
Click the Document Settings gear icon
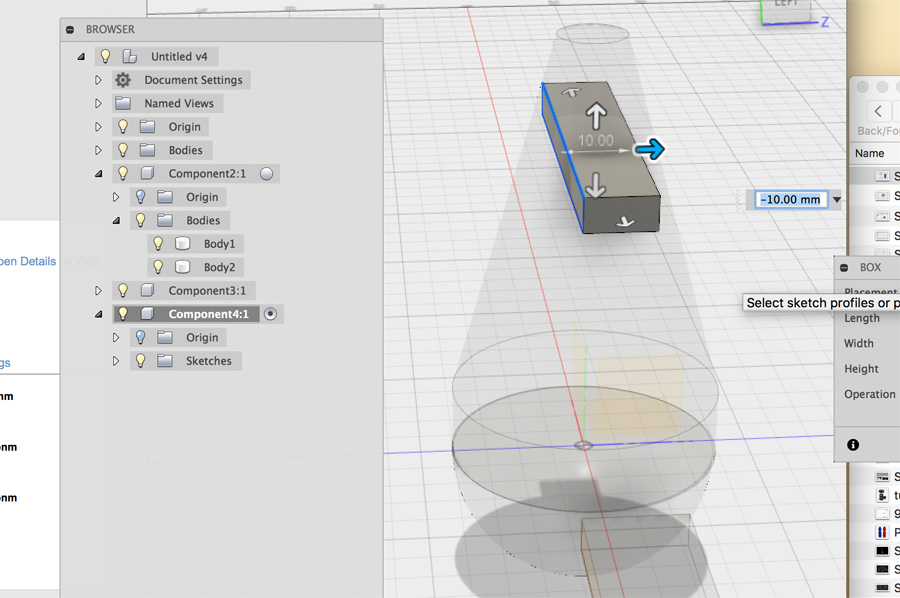(123, 80)
